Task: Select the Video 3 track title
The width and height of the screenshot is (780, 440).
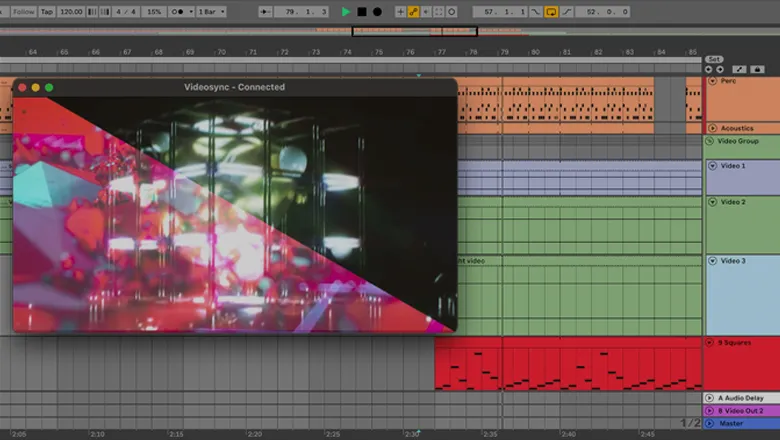Action: (x=733, y=261)
